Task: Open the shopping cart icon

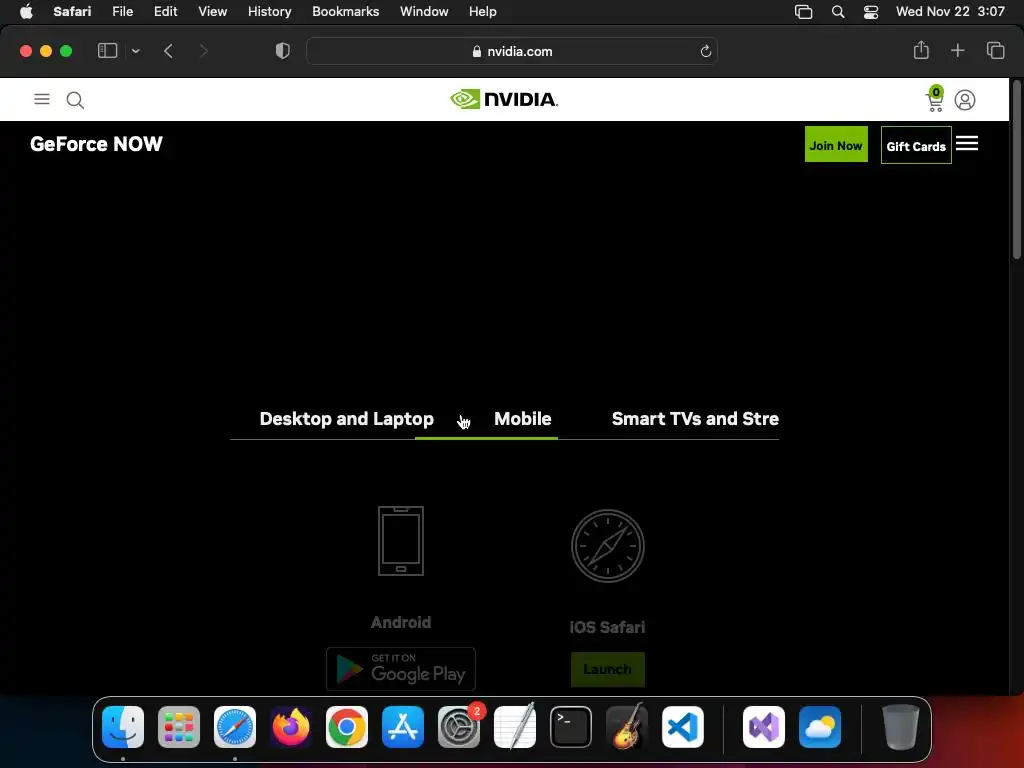Action: coord(935,99)
